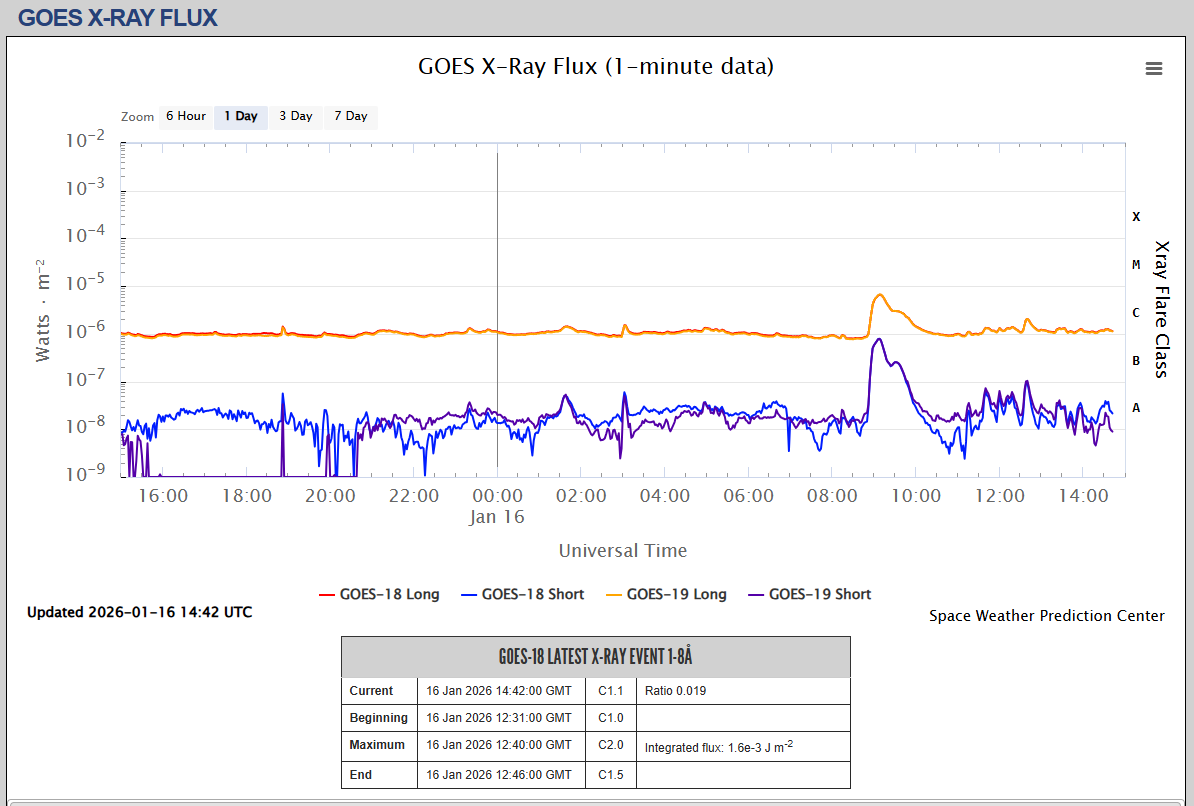Select the 6 Hour zoom range
This screenshot has width=1194, height=806.
(x=185, y=116)
